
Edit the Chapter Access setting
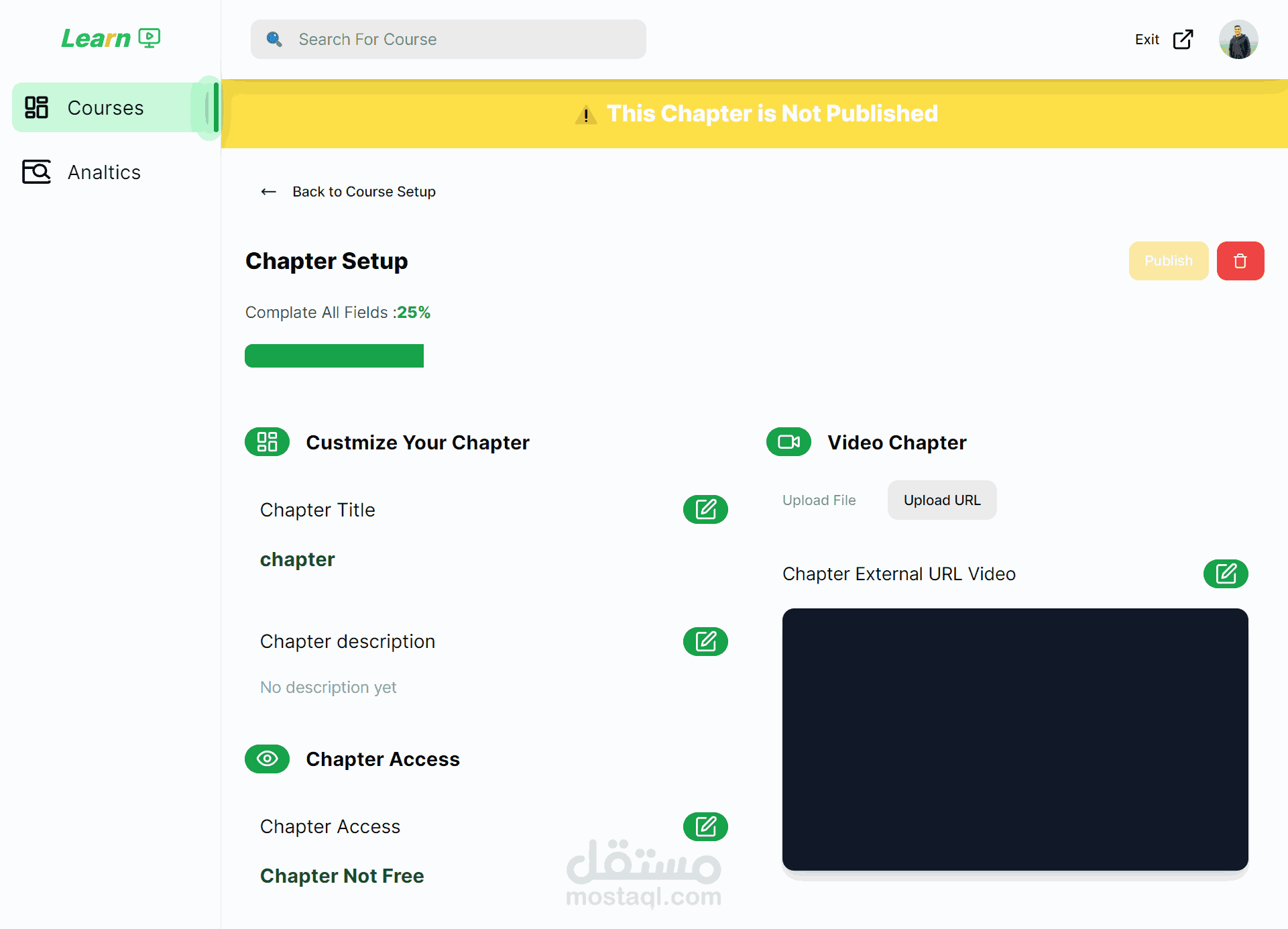point(705,826)
